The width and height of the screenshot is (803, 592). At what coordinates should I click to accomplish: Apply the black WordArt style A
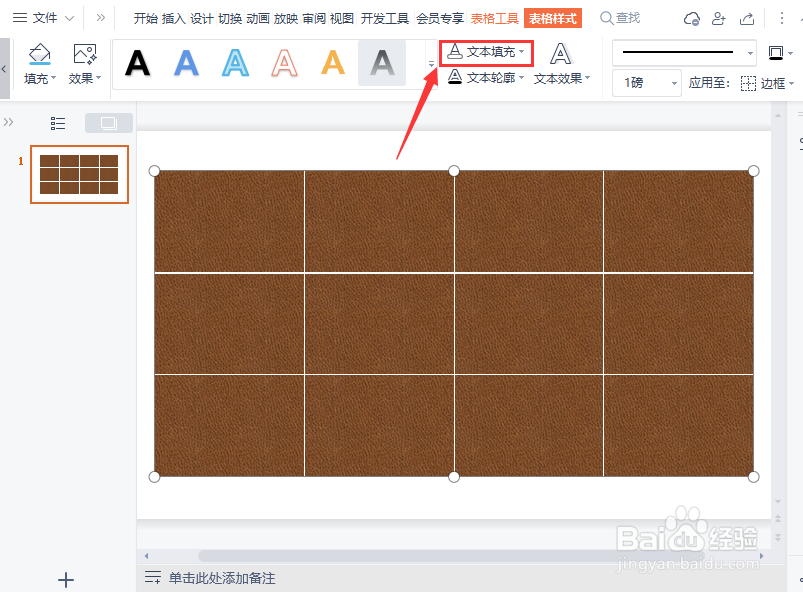tap(137, 63)
